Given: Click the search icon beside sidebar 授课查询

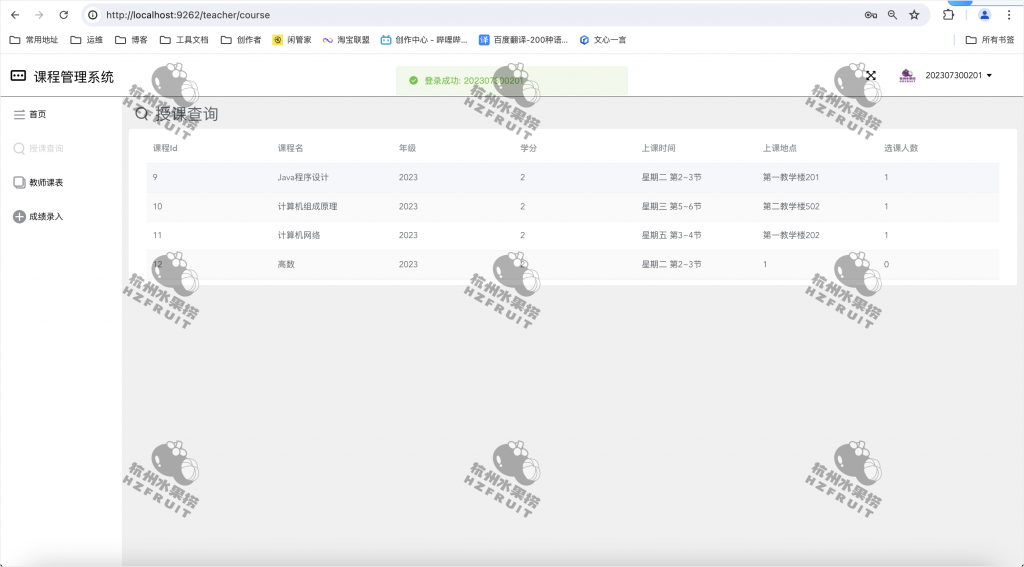Looking at the screenshot, I should 19,148.
